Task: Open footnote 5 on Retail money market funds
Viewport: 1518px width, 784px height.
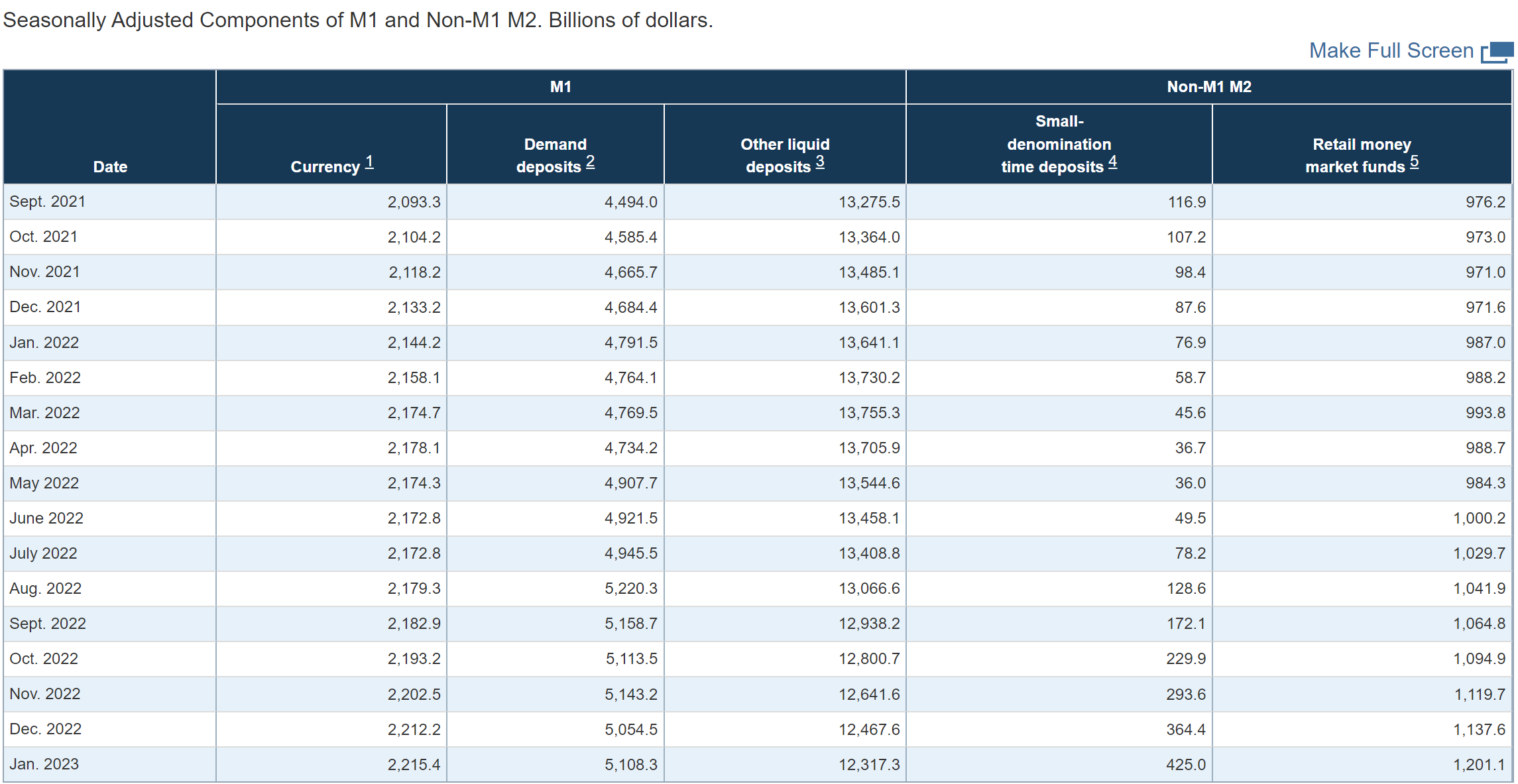Action: [x=1414, y=162]
